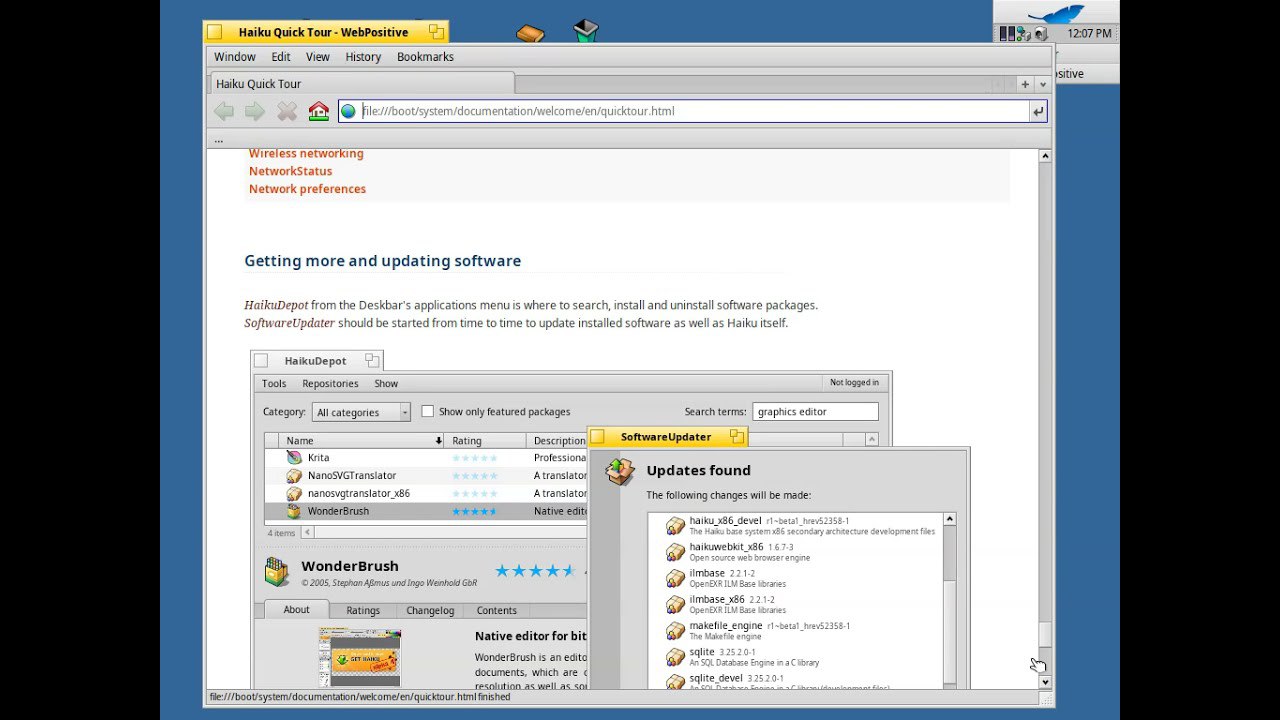
Task: Go forward with the right arrow button
Action: (x=255, y=111)
